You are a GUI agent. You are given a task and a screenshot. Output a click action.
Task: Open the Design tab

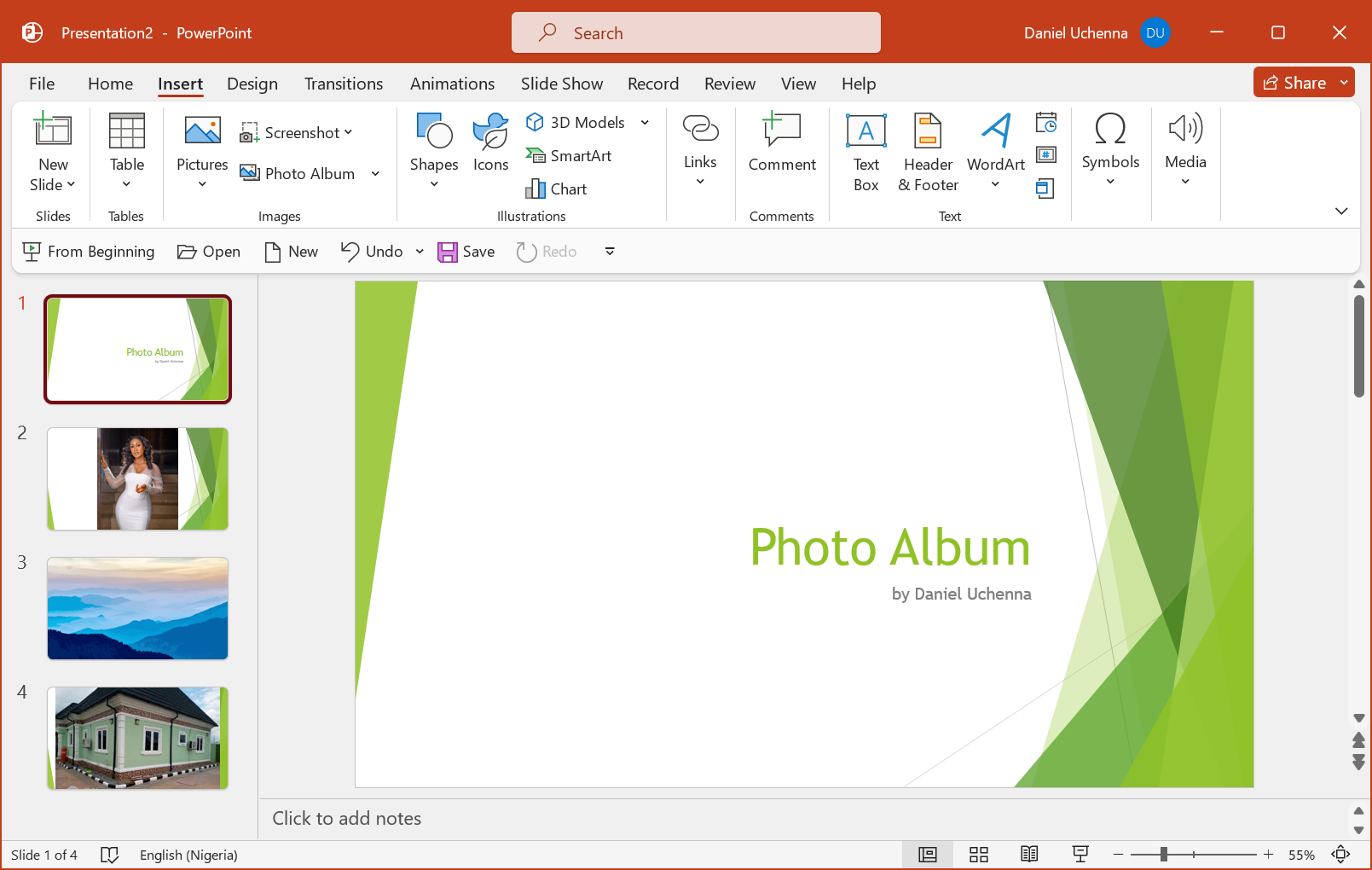click(252, 84)
